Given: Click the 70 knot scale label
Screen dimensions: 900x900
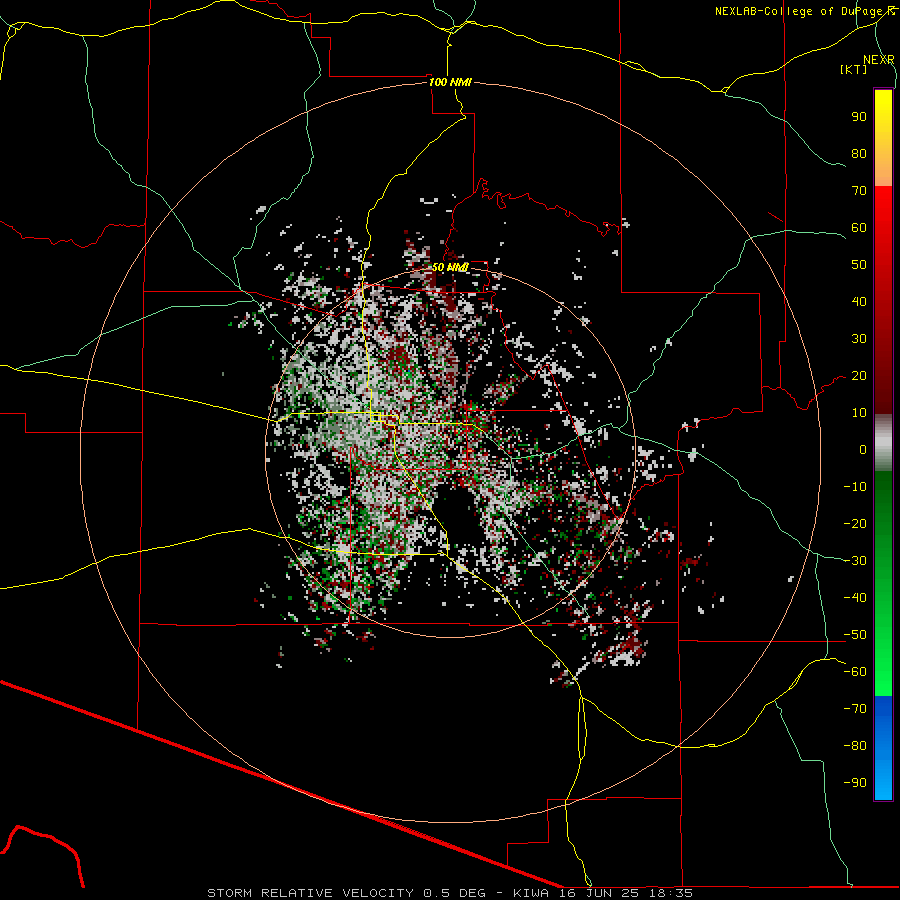Looking at the screenshot, I should pyautogui.click(x=859, y=191).
